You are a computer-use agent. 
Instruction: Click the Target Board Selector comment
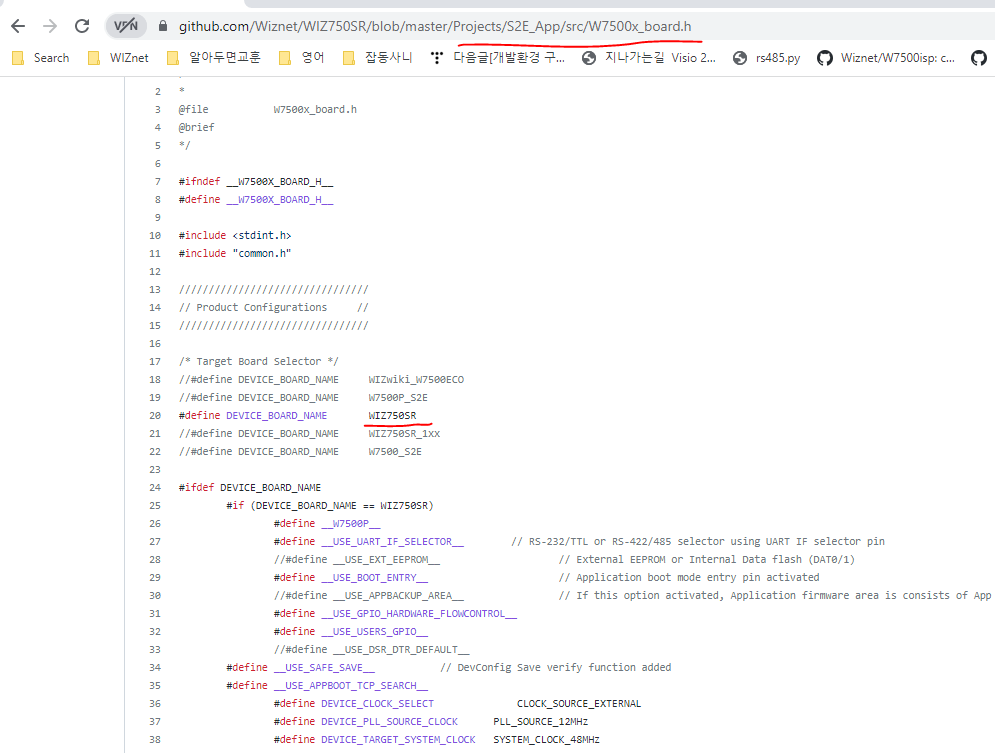[258, 362]
